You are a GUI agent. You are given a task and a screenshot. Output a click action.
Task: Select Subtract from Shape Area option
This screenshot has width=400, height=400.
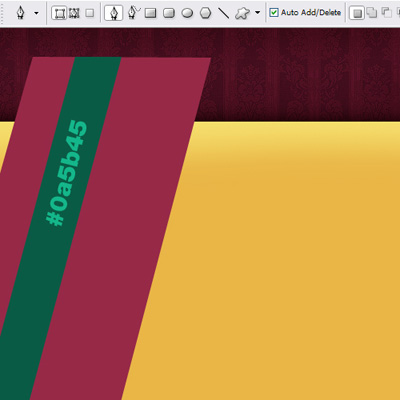click(x=387, y=13)
